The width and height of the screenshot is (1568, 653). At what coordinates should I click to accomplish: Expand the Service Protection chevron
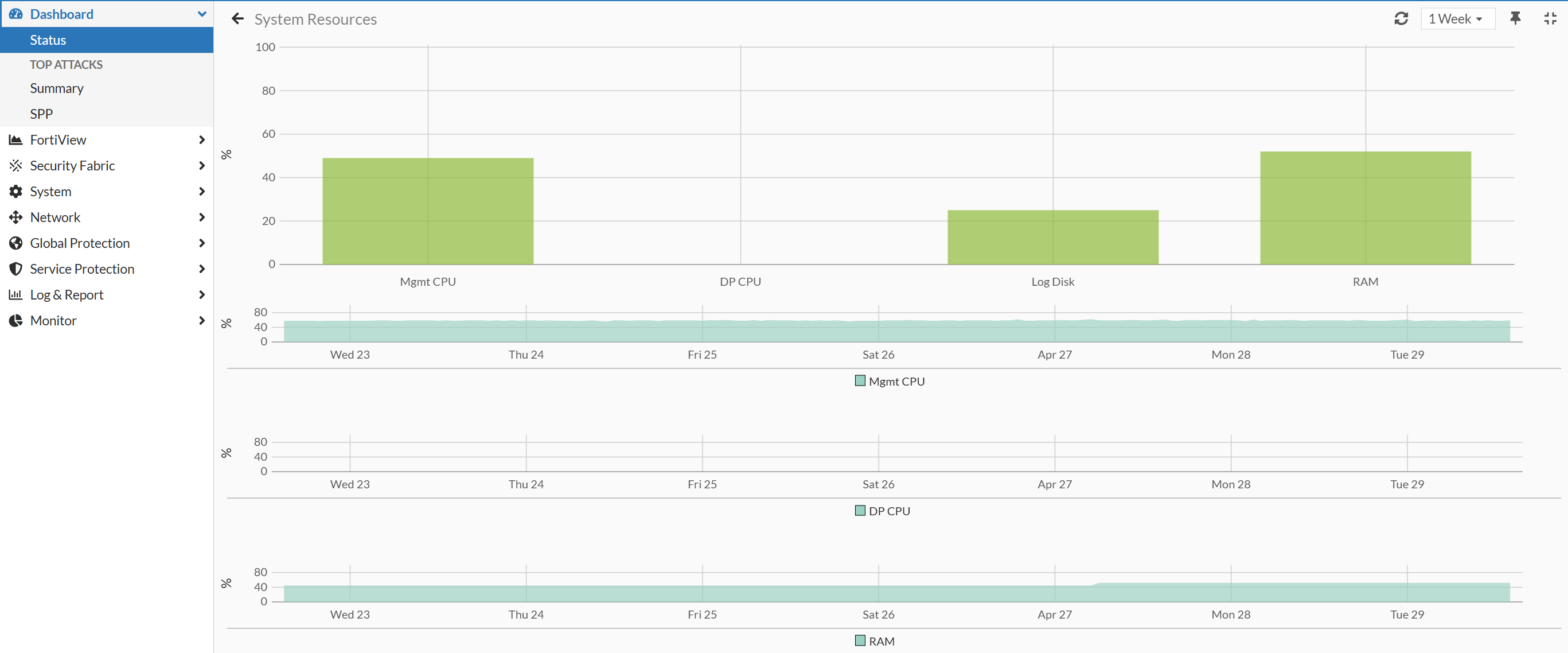202,269
